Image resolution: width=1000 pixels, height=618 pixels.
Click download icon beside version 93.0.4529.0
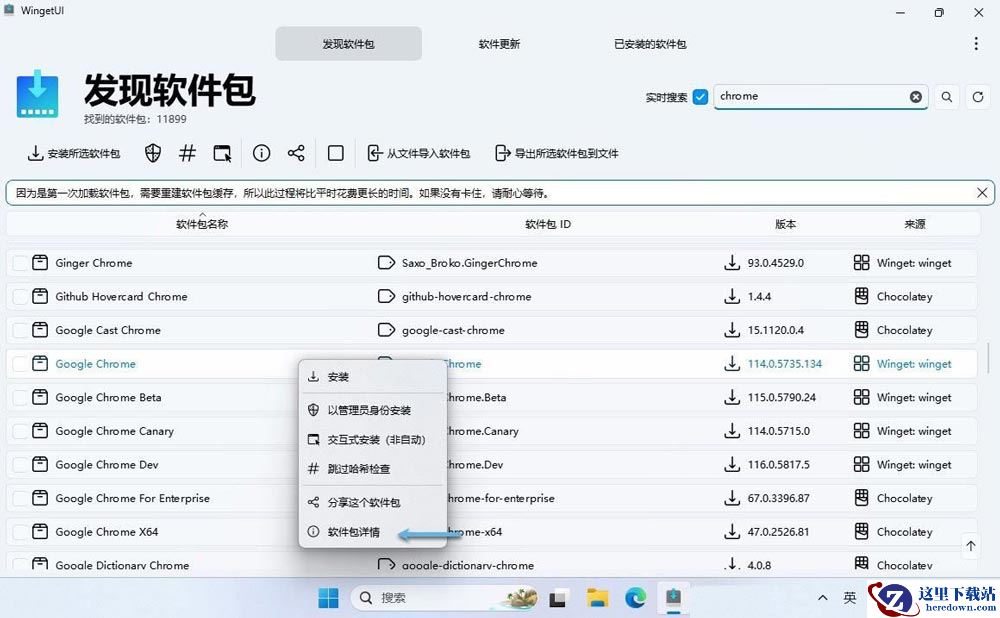[732, 263]
